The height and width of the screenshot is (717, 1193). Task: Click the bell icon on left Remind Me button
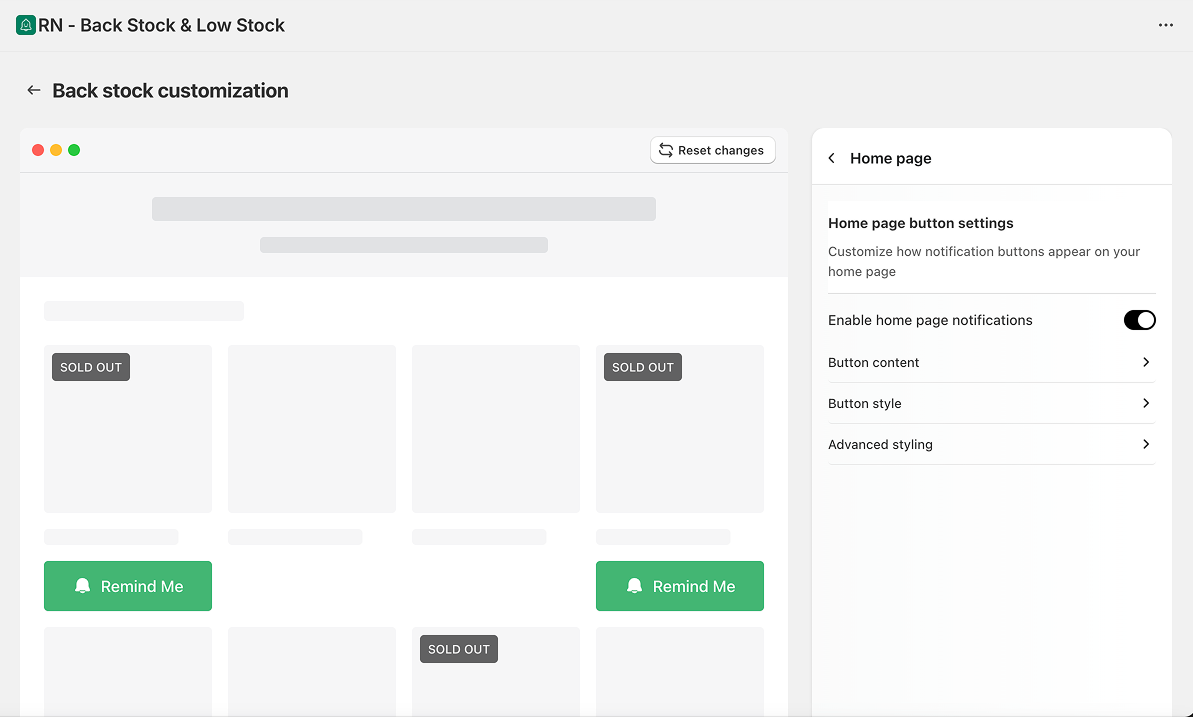tap(83, 586)
